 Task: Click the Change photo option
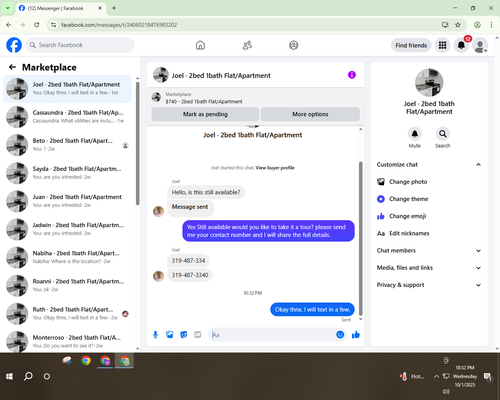tap(429, 182)
